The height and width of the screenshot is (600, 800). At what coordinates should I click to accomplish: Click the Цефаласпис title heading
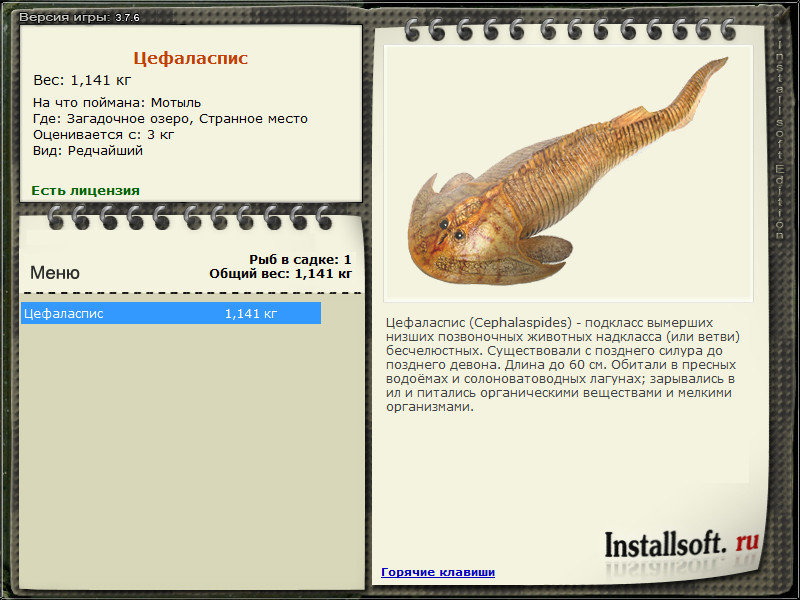point(190,58)
